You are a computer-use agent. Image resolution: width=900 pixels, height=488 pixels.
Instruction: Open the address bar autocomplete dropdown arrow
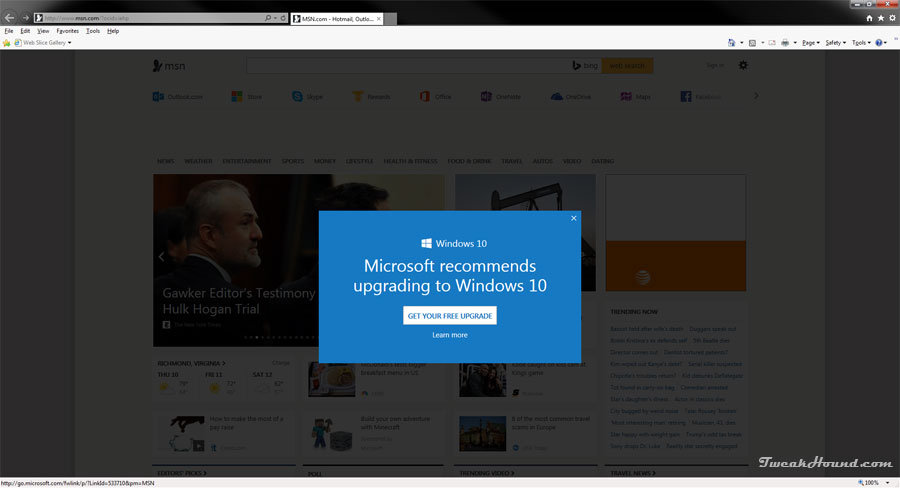coord(276,18)
